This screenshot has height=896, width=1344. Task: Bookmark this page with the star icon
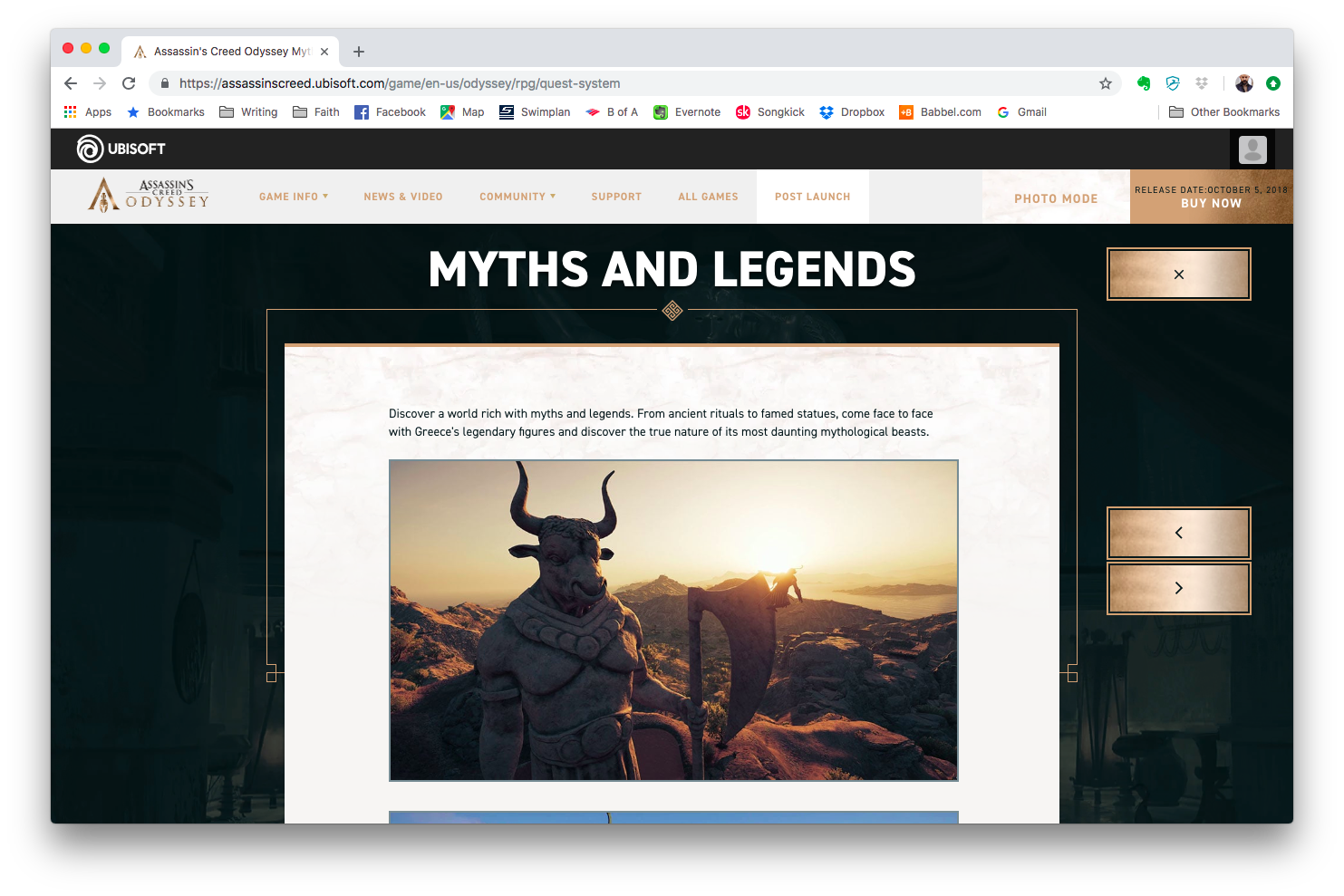point(1106,83)
